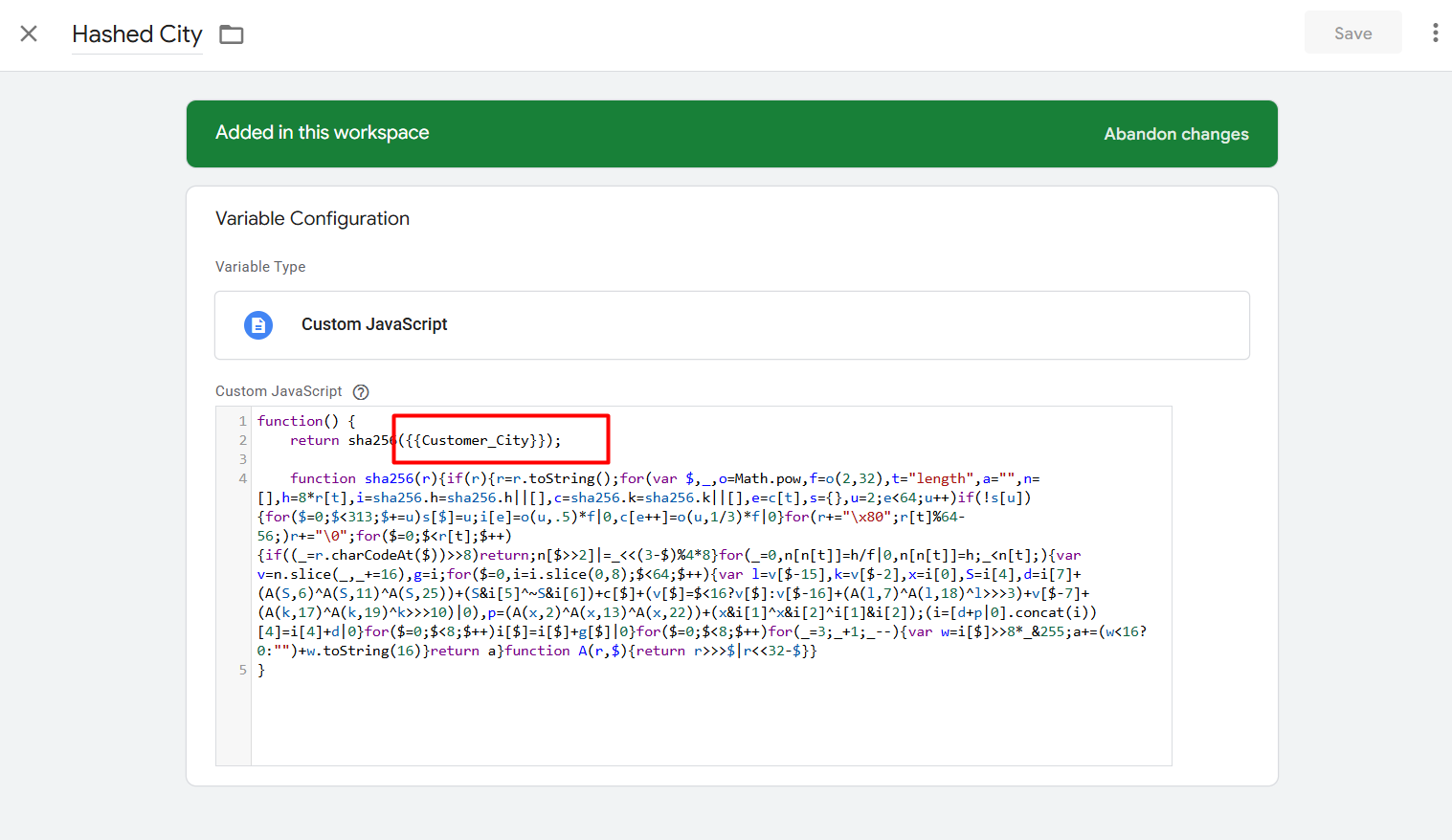This screenshot has height=840, width=1452.
Task: Place cursor in {{Customer_City}} in the code
Action: (475, 440)
